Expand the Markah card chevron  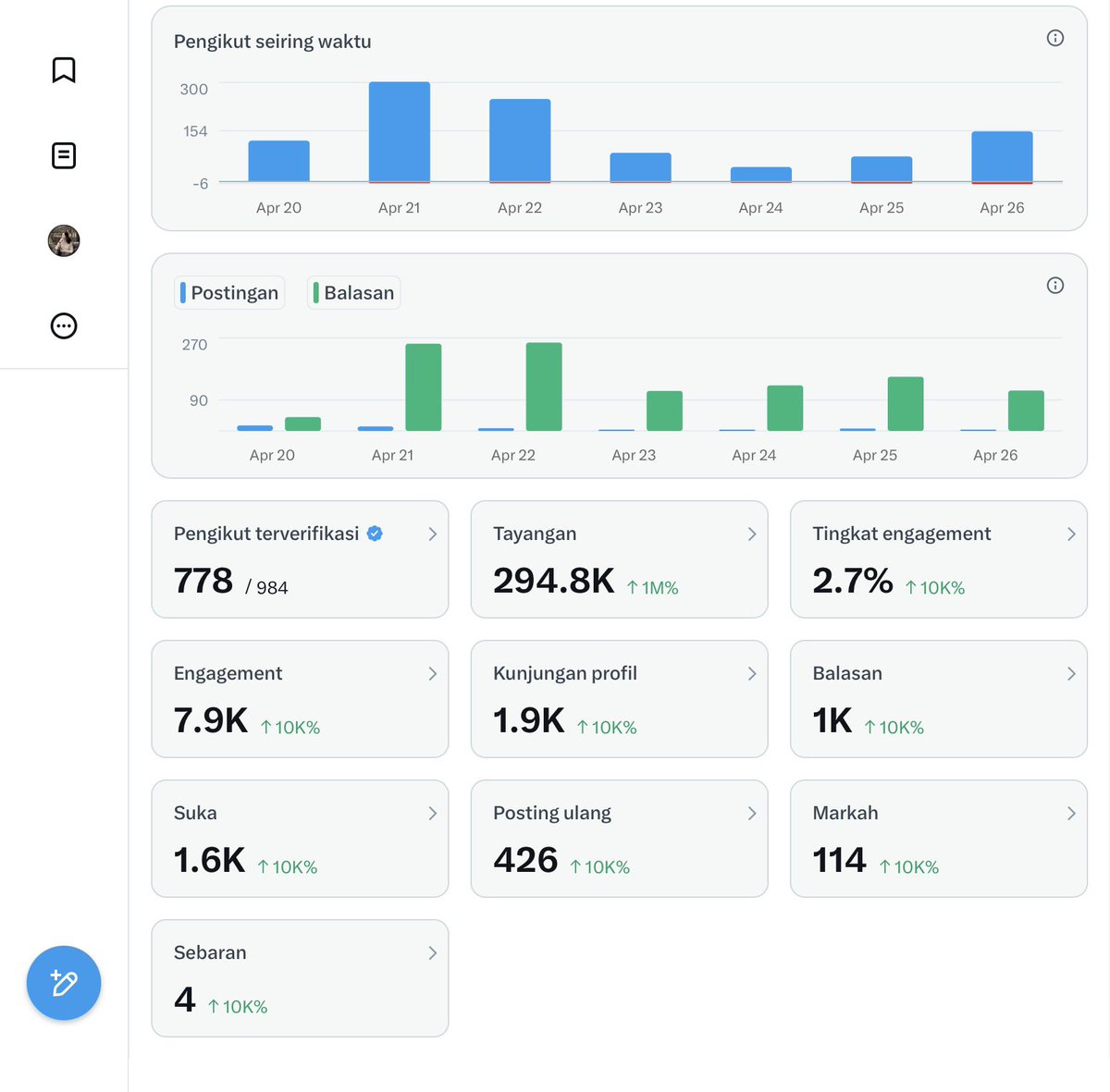coord(1071,813)
